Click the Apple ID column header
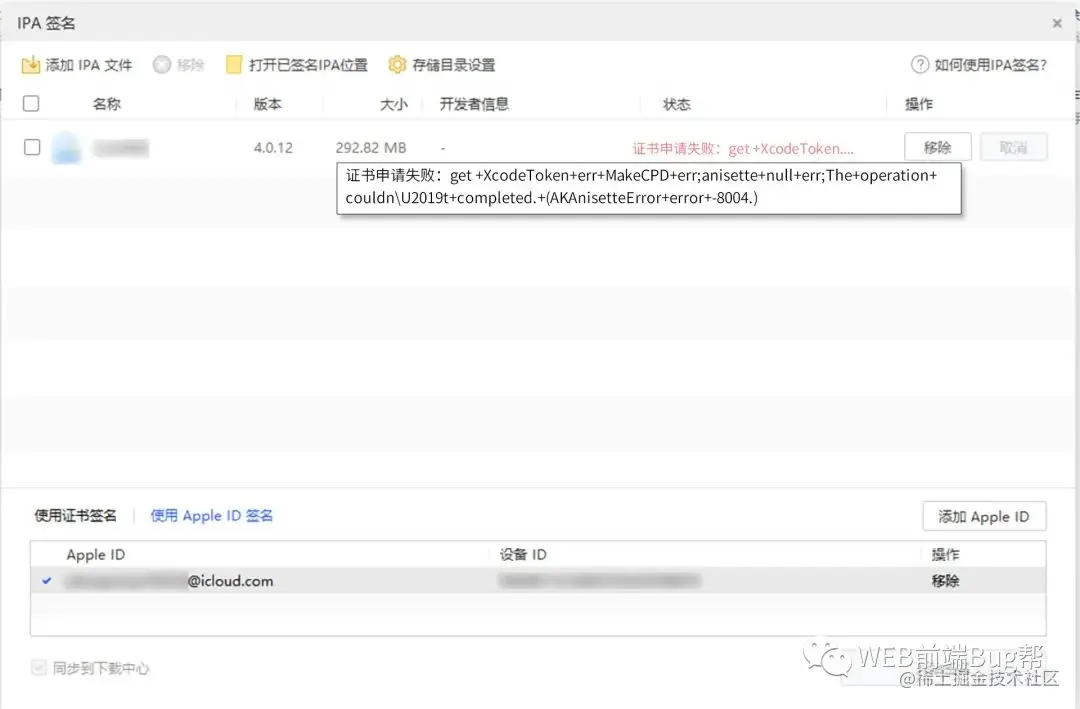The width and height of the screenshot is (1080, 709). pos(96,555)
